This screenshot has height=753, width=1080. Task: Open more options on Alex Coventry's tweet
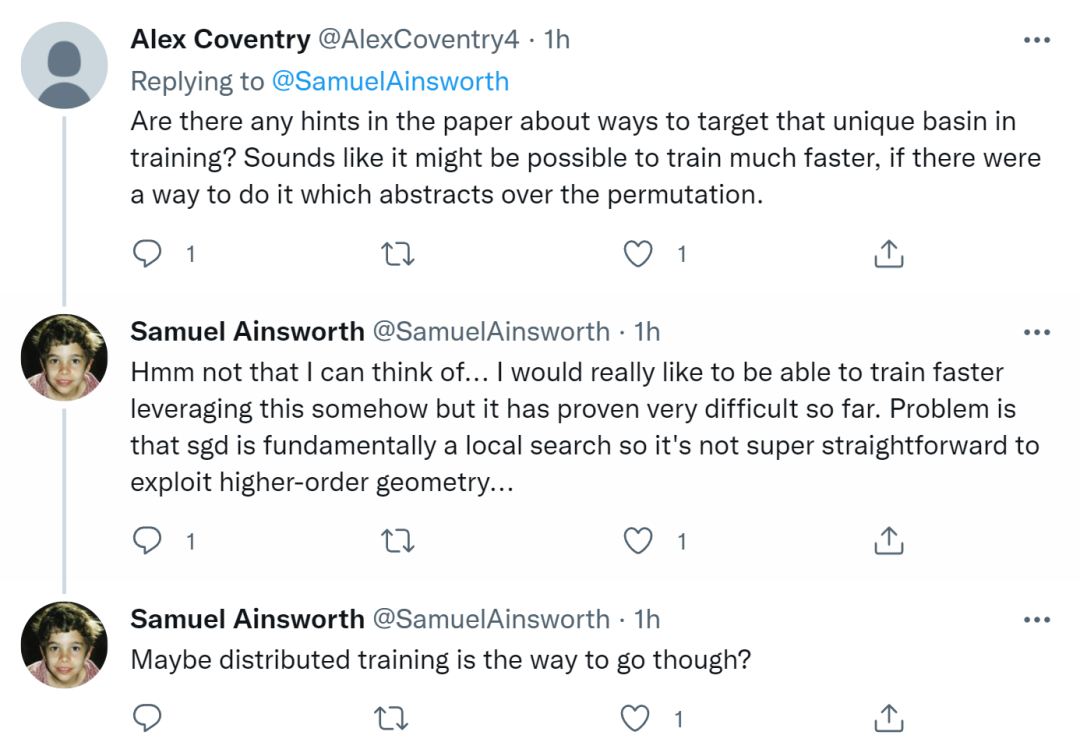[1037, 41]
